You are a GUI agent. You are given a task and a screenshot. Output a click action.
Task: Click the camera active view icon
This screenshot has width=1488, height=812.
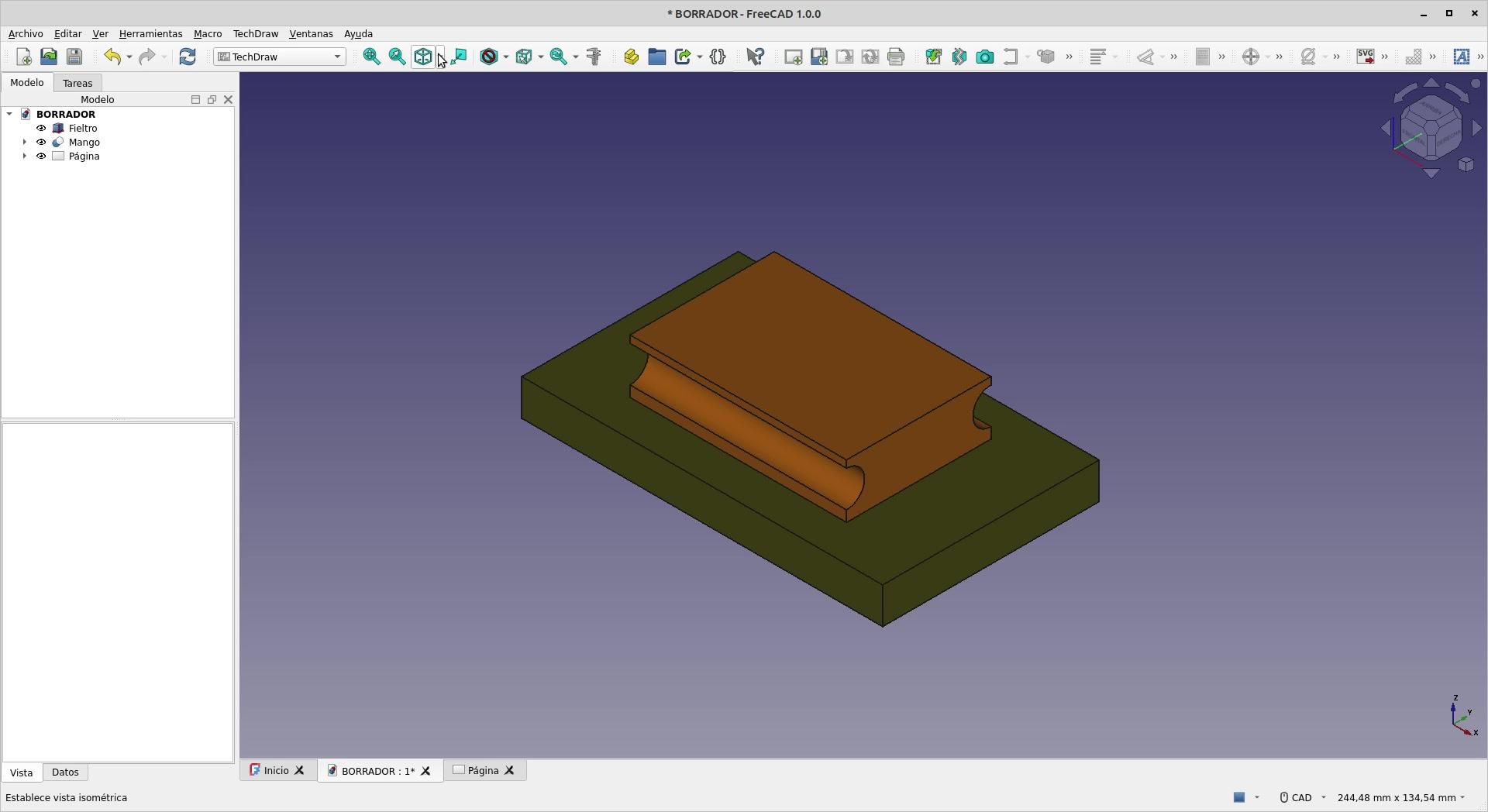pos(984,57)
